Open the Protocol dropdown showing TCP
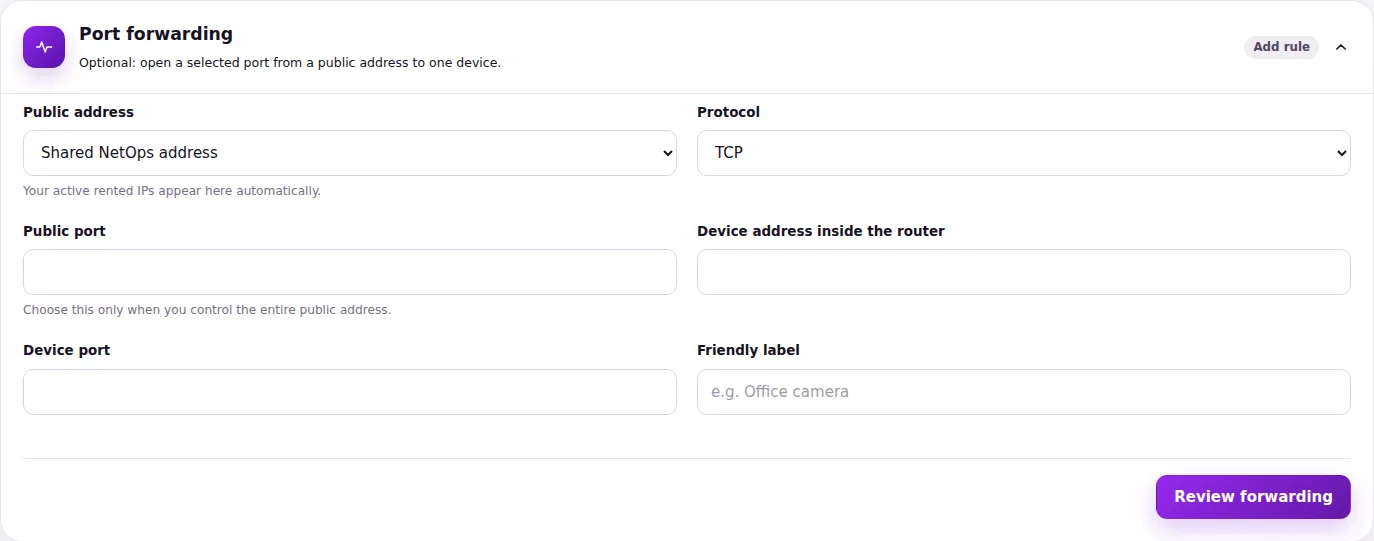 [1024, 153]
